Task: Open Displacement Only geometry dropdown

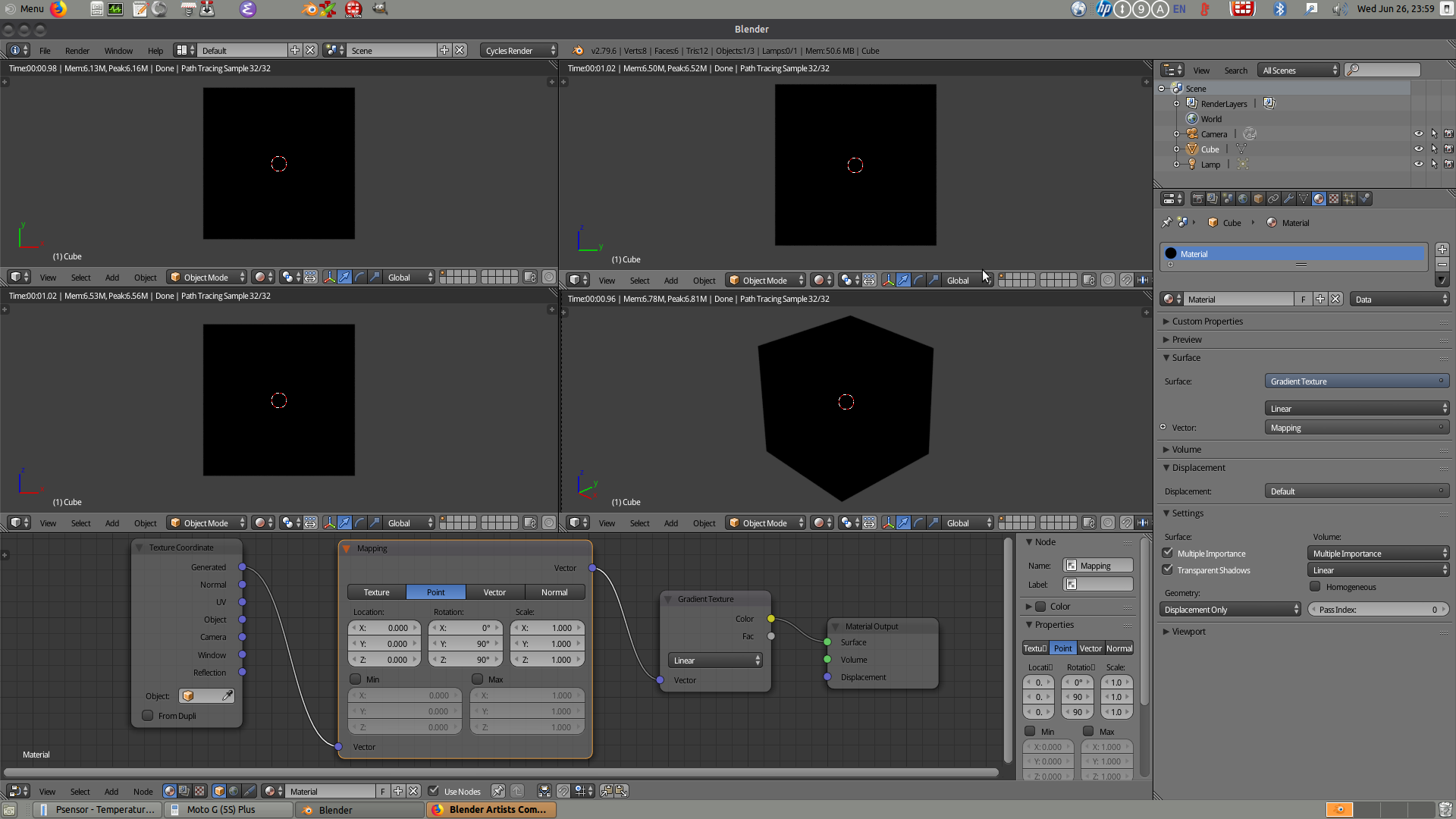Action: coord(1230,610)
